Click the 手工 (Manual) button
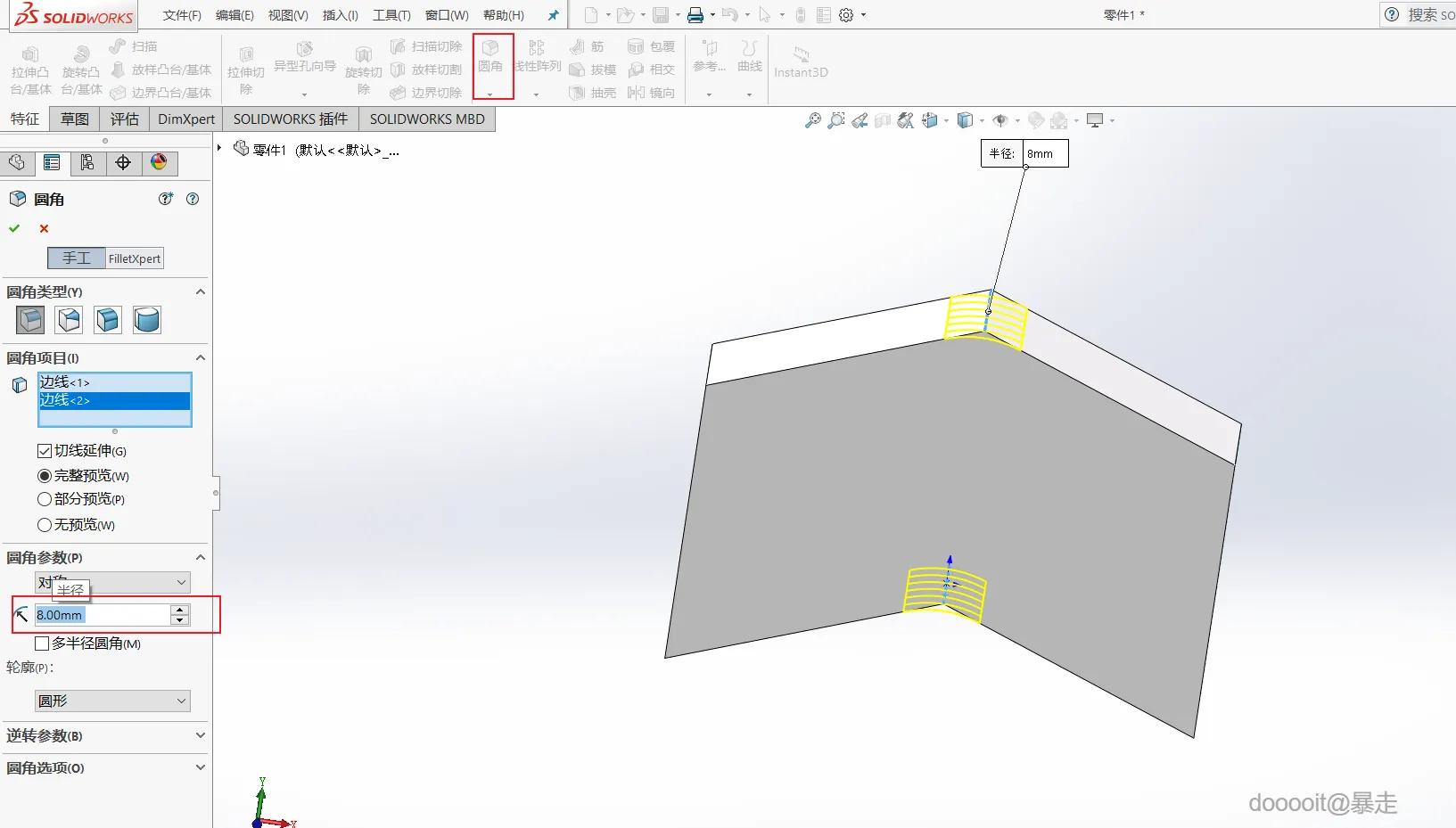The image size is (1456, 828). (x=77, y=258)
